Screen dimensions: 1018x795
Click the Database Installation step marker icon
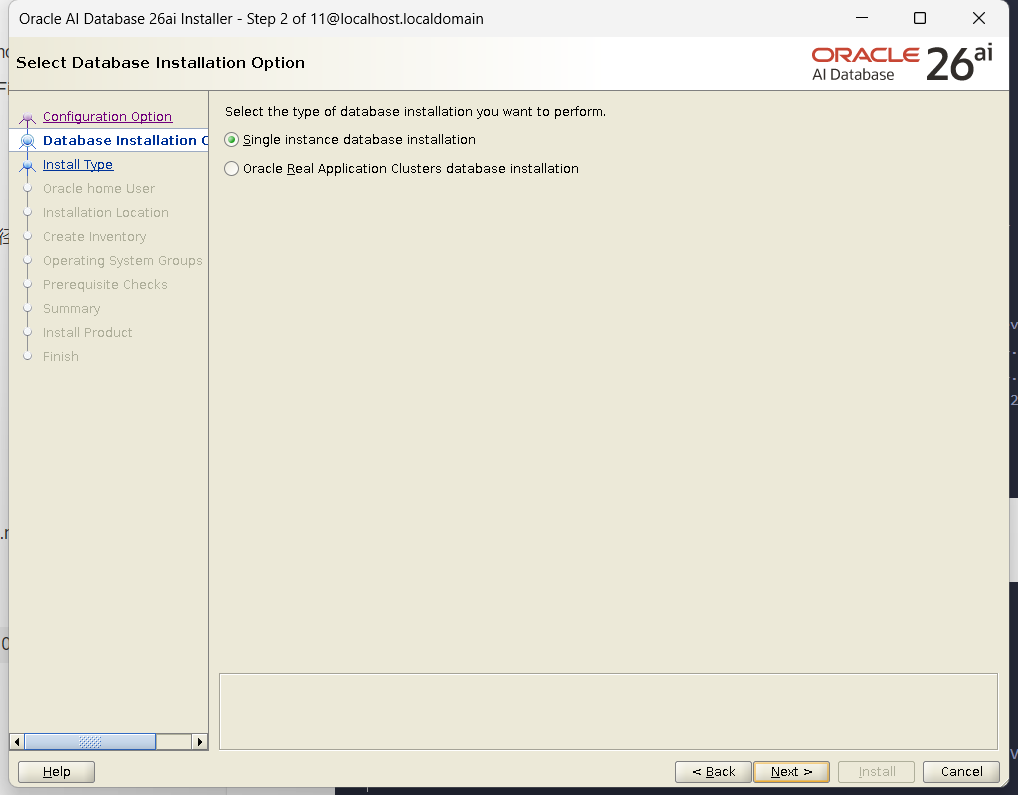(x=27, y=141)
